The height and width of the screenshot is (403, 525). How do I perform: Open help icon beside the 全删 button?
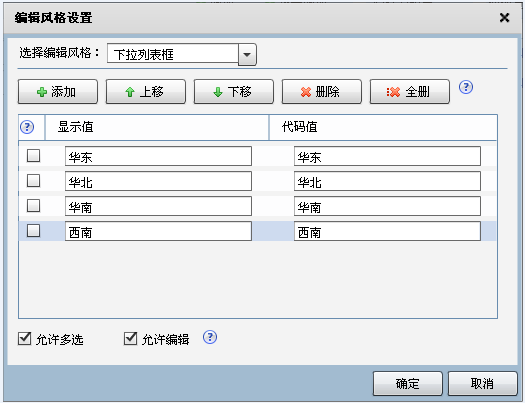coord(466,87)
